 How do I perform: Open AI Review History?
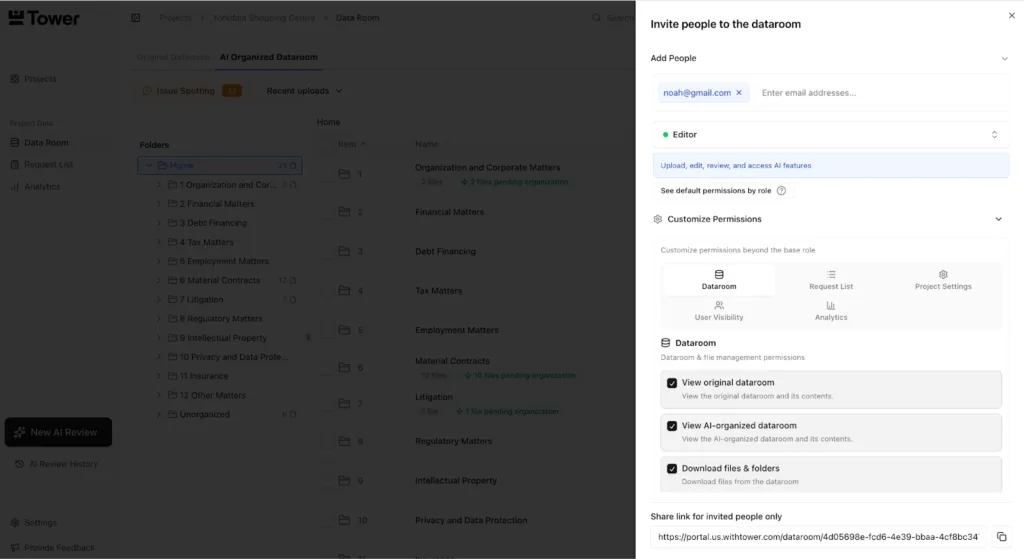click(57, 464)
